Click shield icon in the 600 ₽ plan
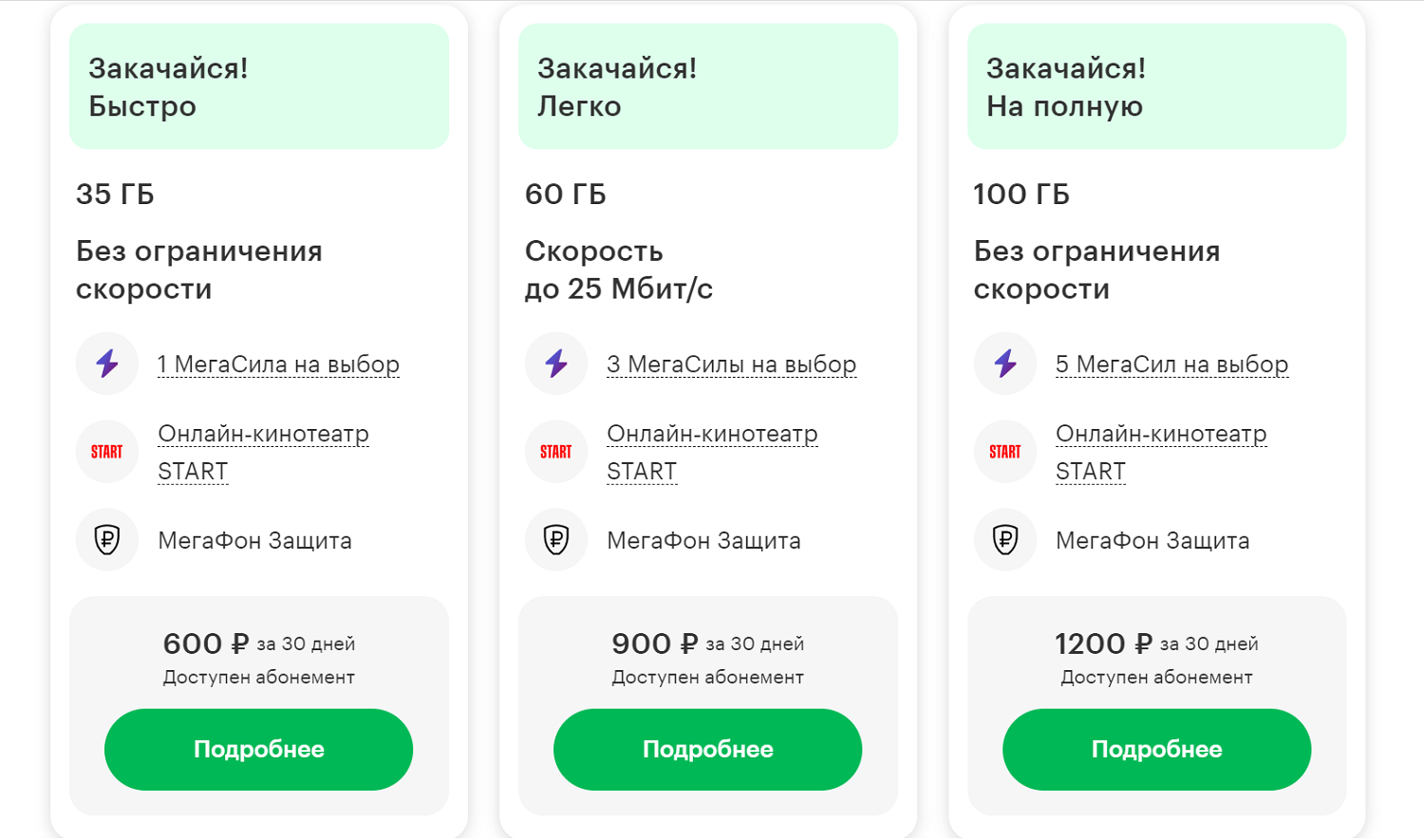 107,540
